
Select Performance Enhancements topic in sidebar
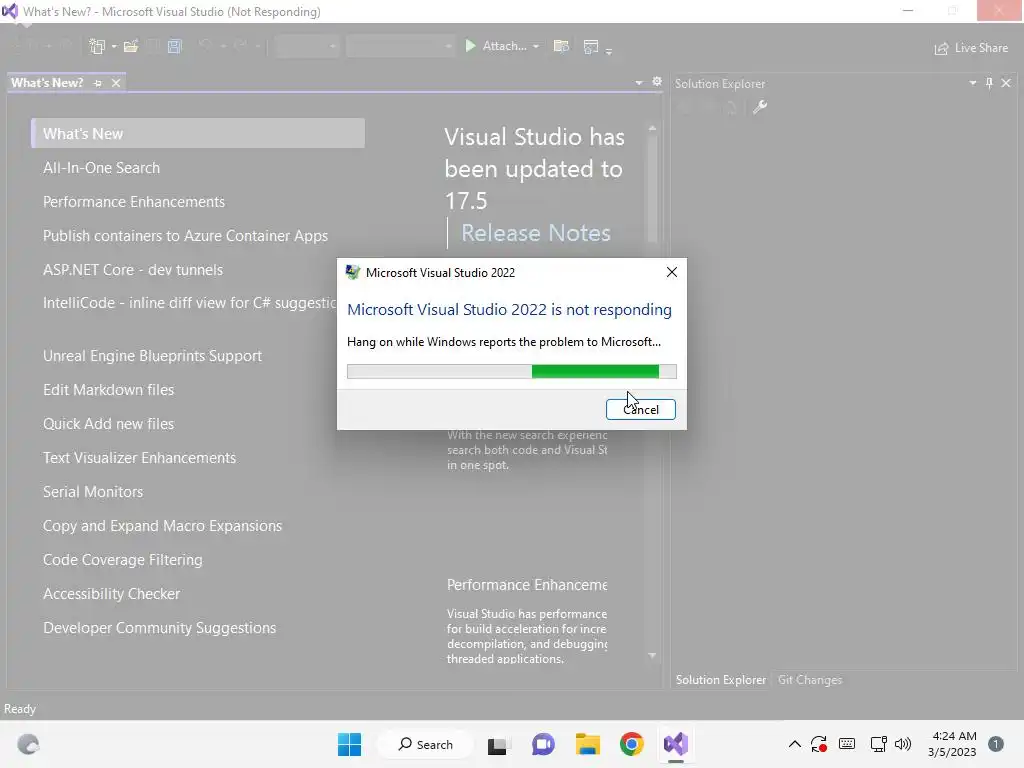(134, 202)
